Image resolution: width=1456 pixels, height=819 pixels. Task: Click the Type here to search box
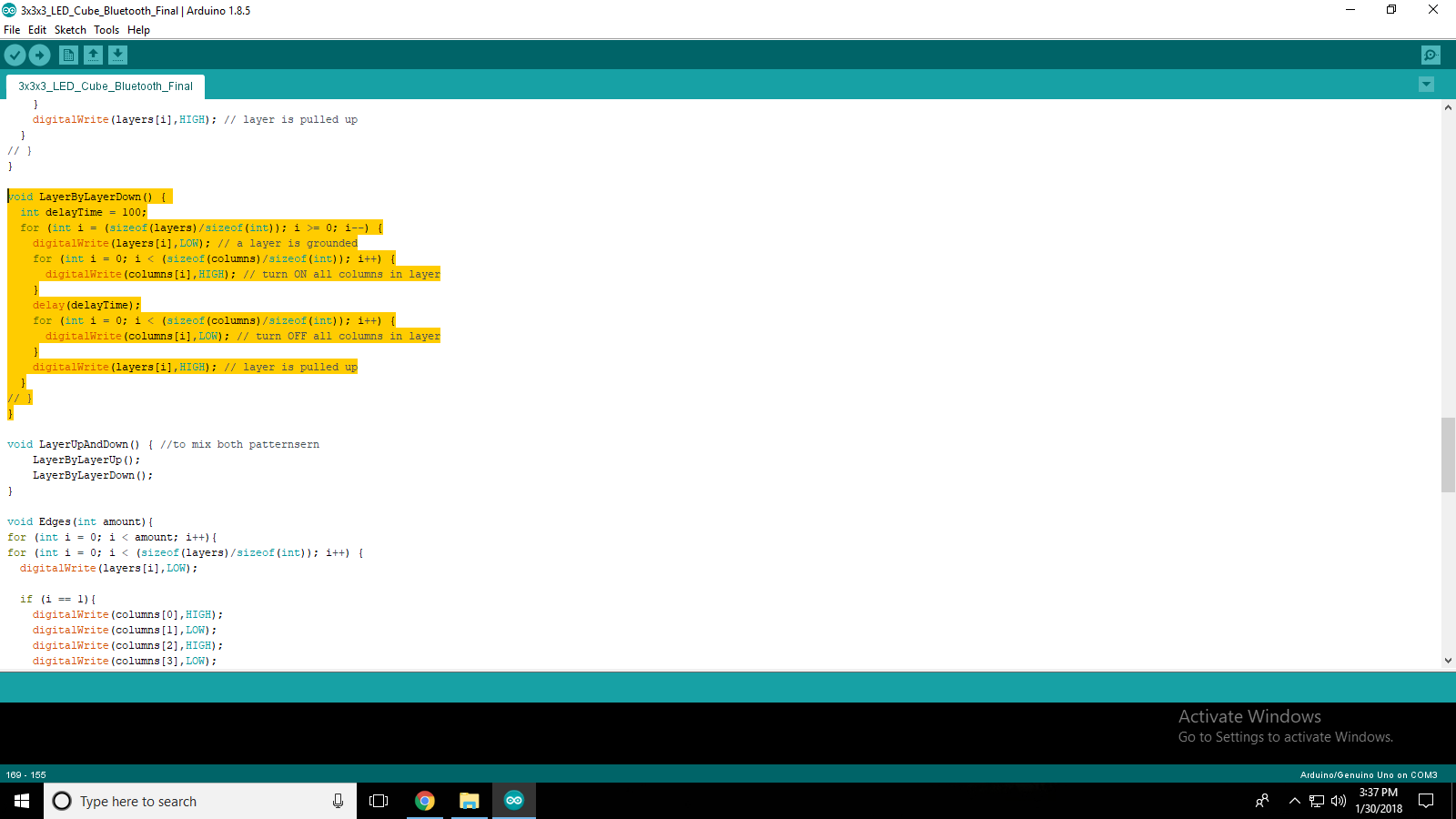point(200,801)
